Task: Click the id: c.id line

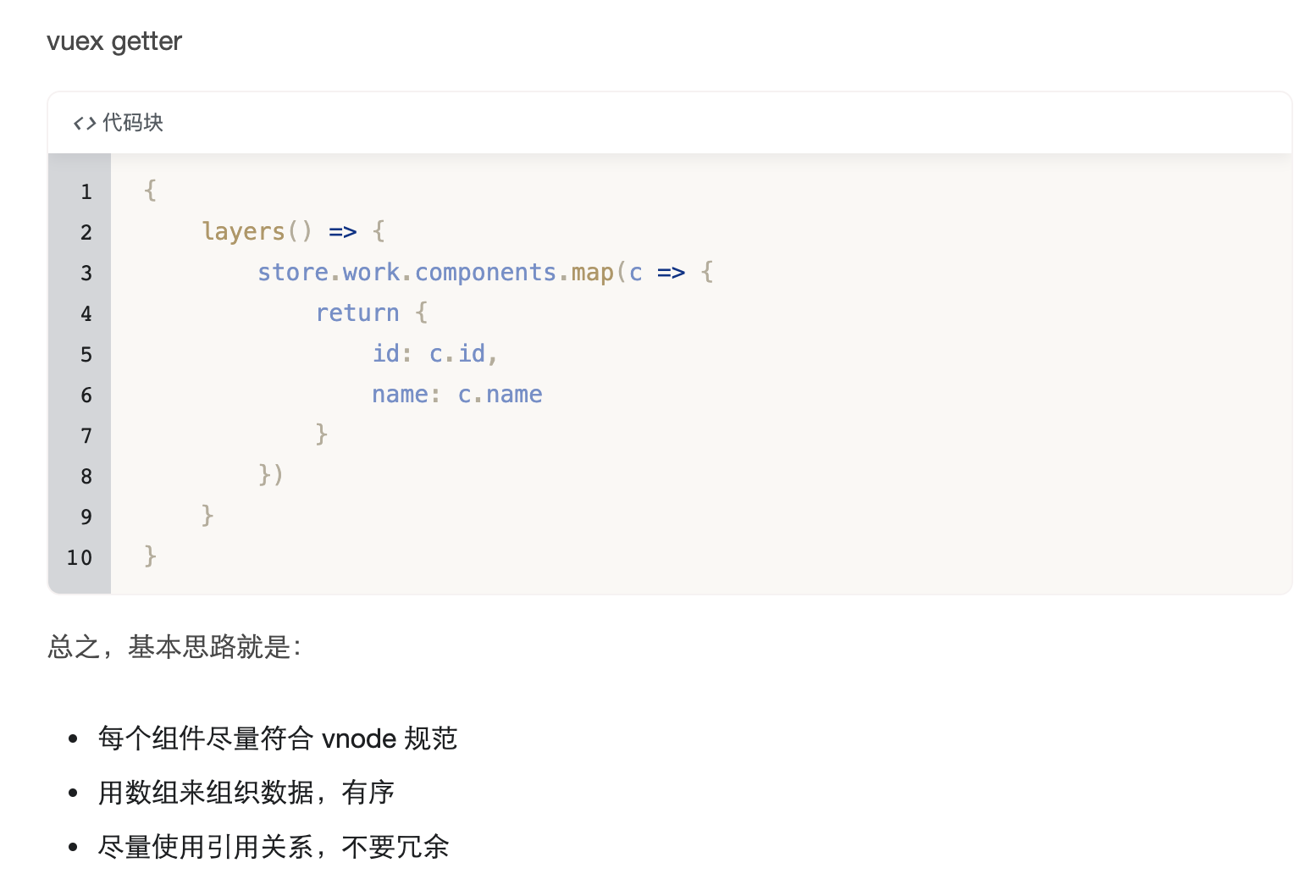Action: [x=435, y=353]
